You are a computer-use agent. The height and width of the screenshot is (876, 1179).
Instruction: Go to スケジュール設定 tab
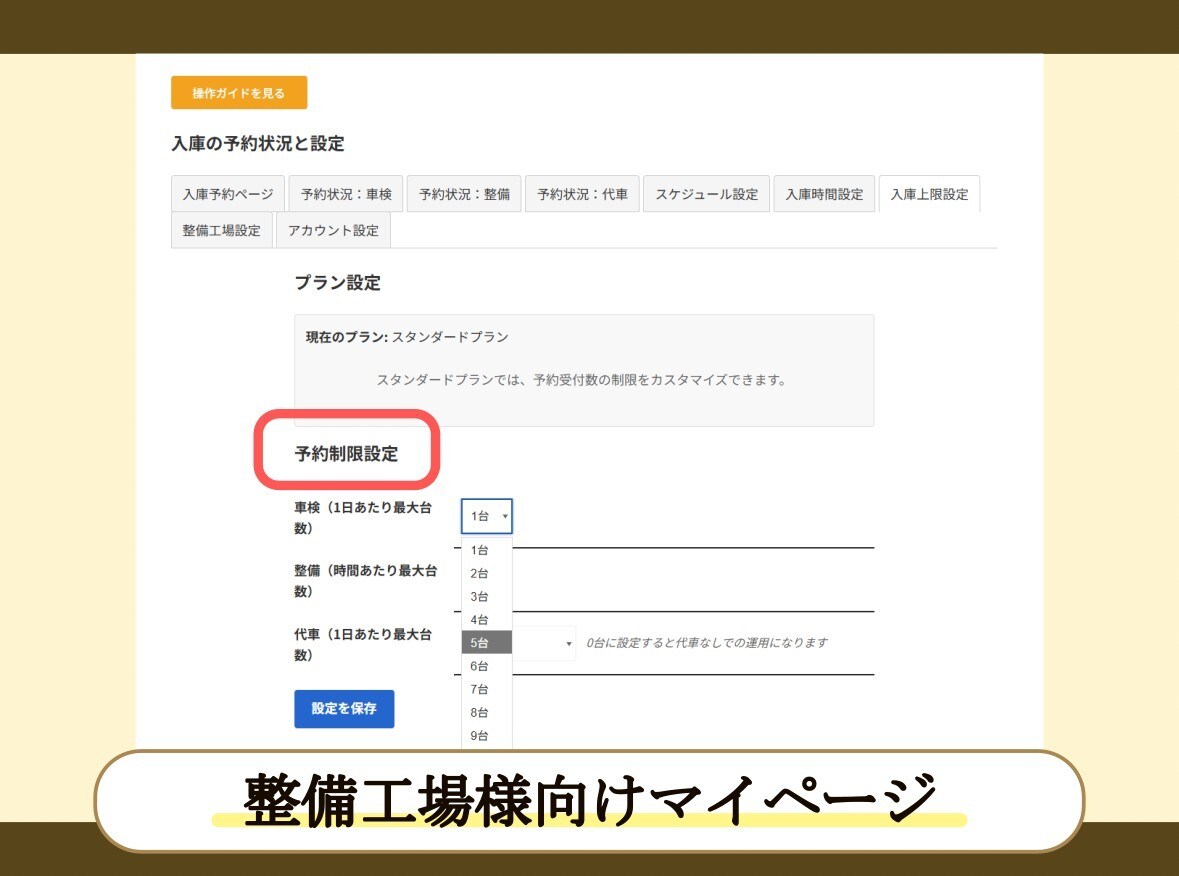(x=706, y=194)
